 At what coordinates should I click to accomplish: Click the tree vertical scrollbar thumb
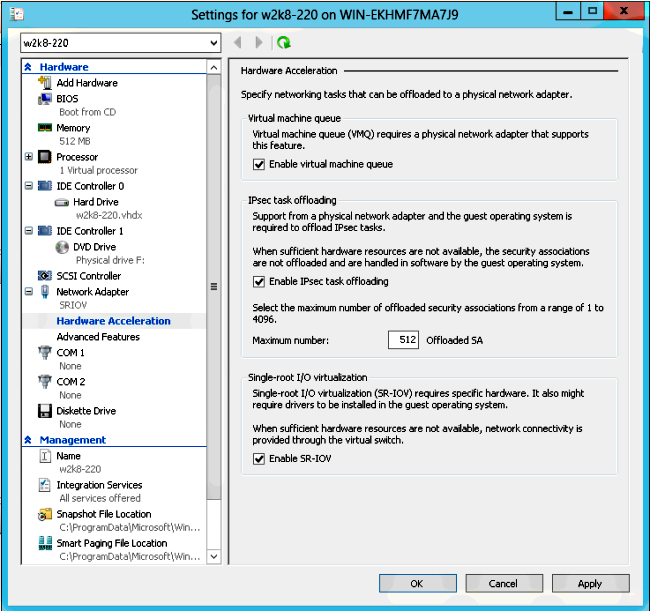[x=214, y=287]
